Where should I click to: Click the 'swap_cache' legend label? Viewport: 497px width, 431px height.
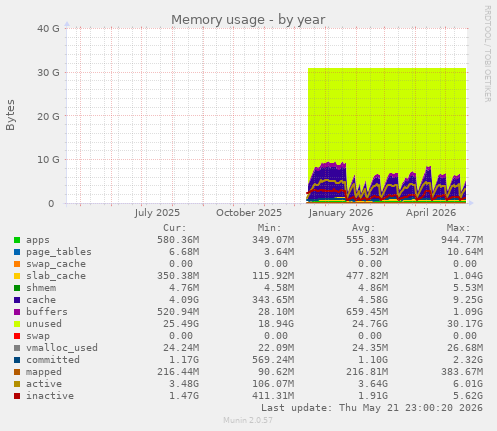[56, 264]
